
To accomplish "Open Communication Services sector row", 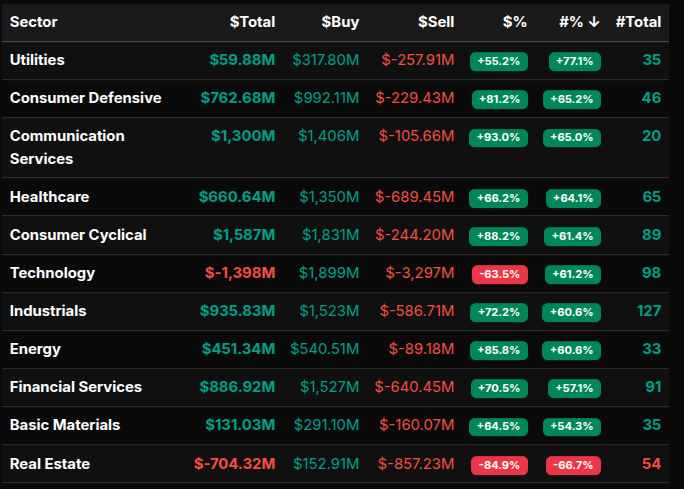I will (x=67, y=147).
